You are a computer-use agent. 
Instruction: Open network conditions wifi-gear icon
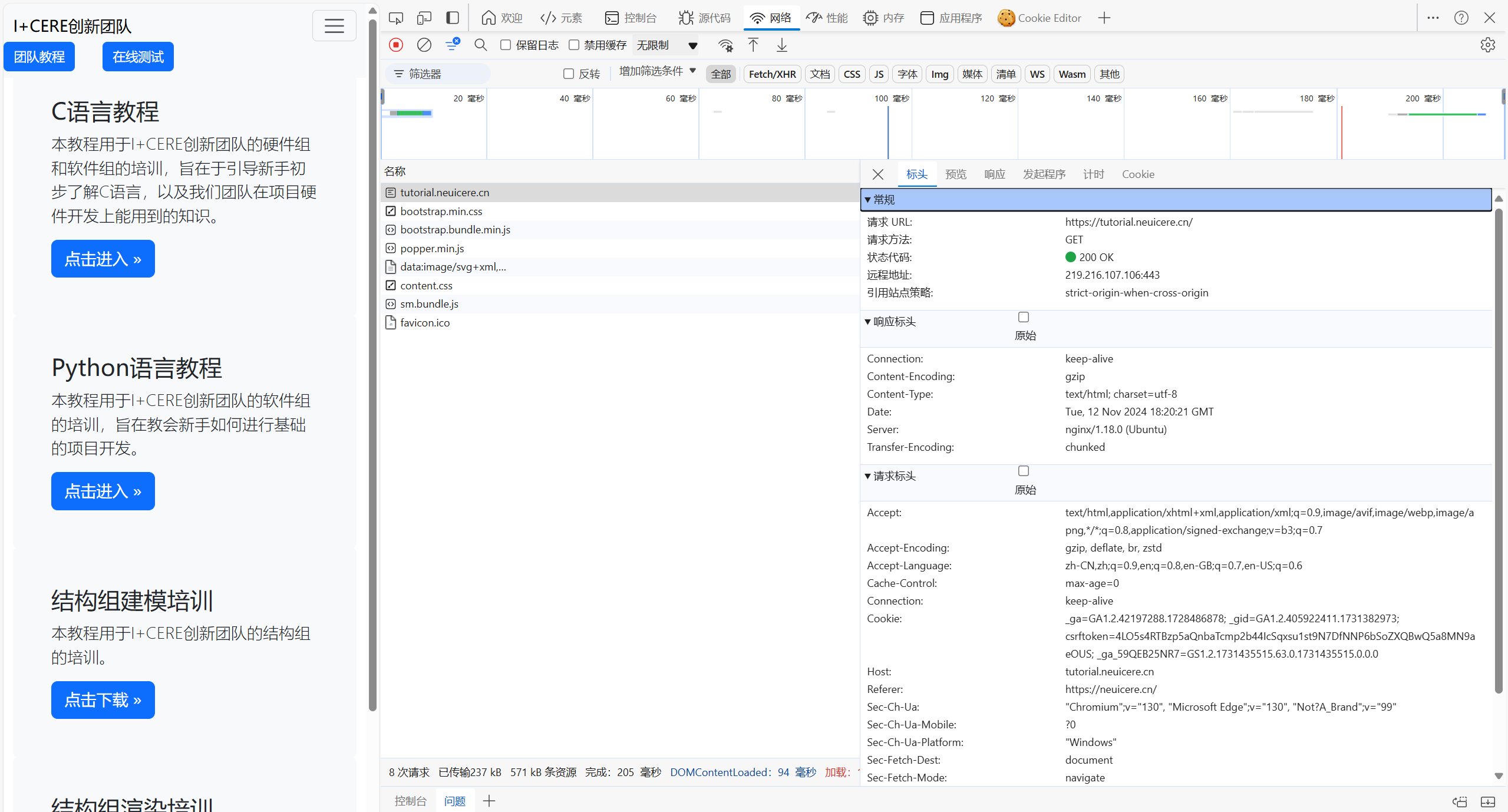725,45
